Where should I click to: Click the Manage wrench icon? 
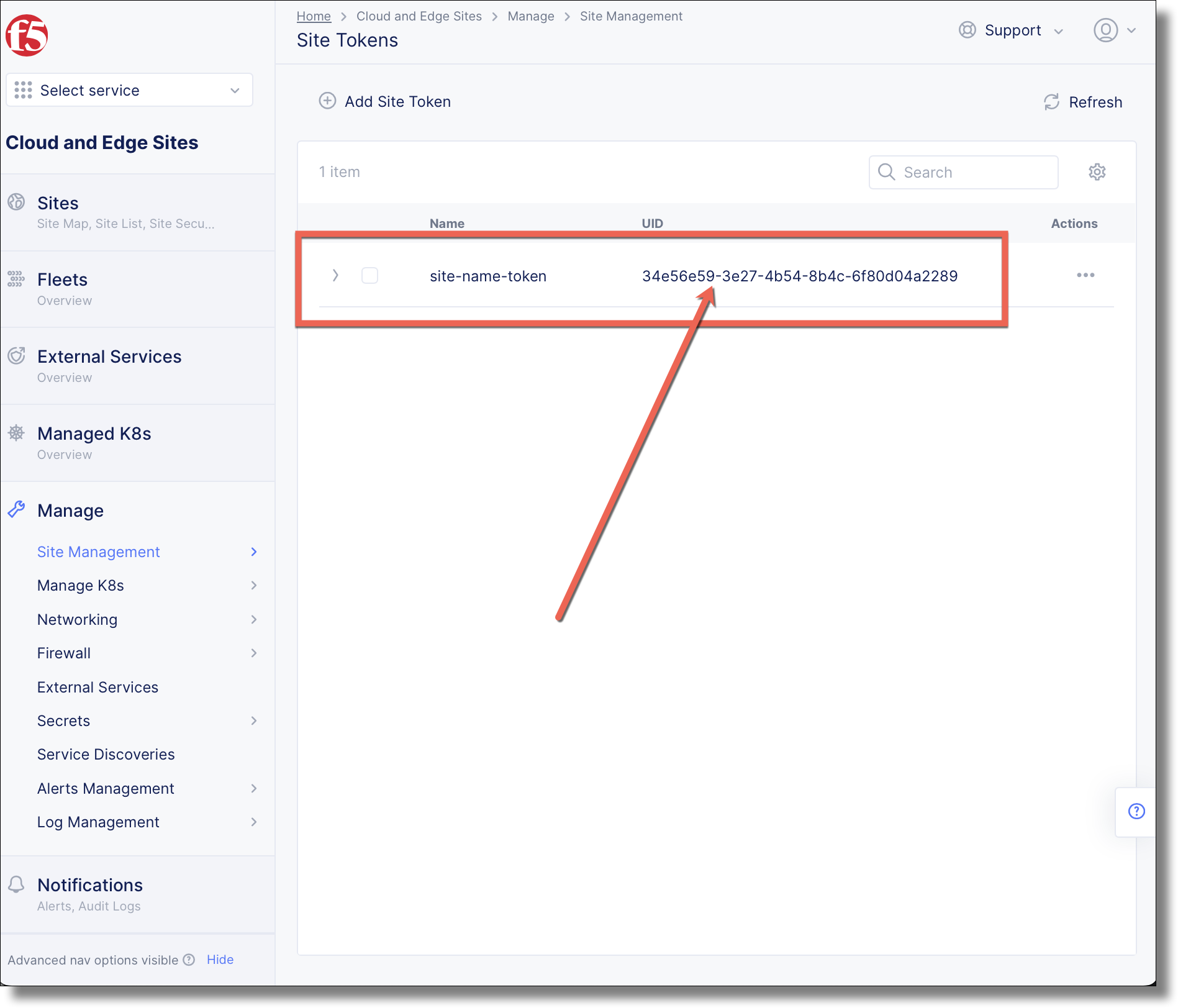pos(16,510)
